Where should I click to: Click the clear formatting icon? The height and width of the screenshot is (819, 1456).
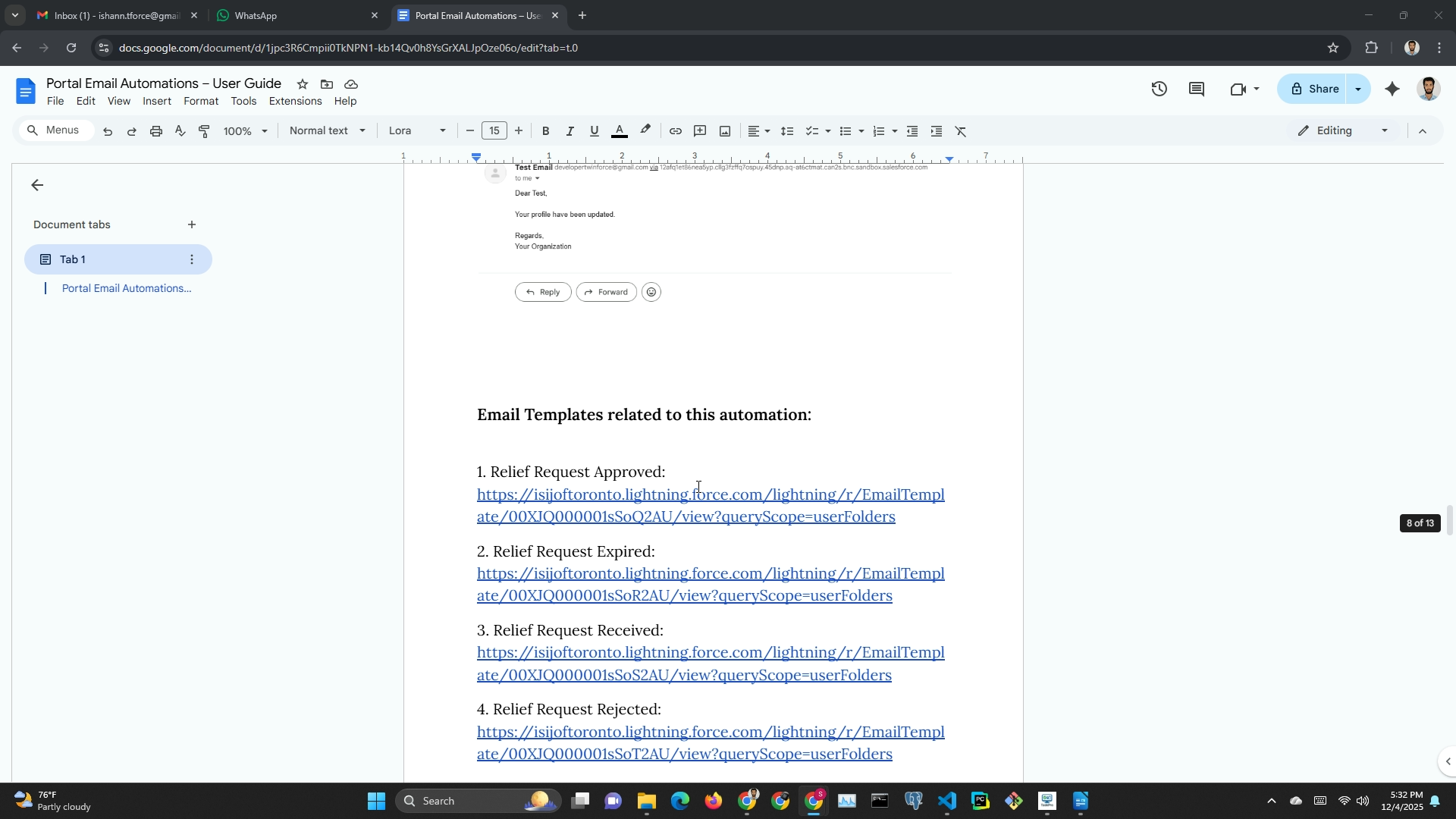[961, 131]
